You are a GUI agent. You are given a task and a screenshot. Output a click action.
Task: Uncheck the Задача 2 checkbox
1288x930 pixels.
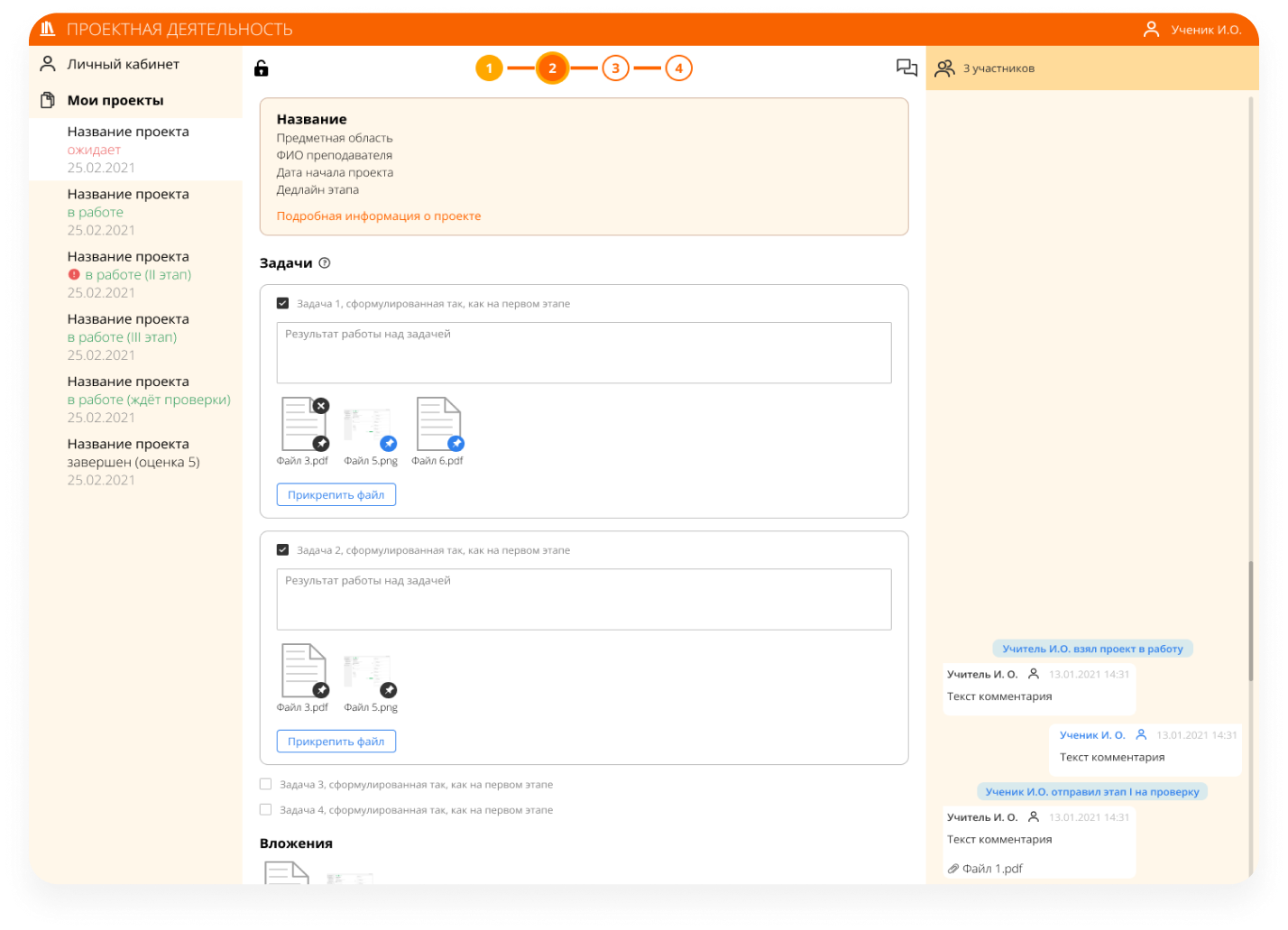pos(283,550)
